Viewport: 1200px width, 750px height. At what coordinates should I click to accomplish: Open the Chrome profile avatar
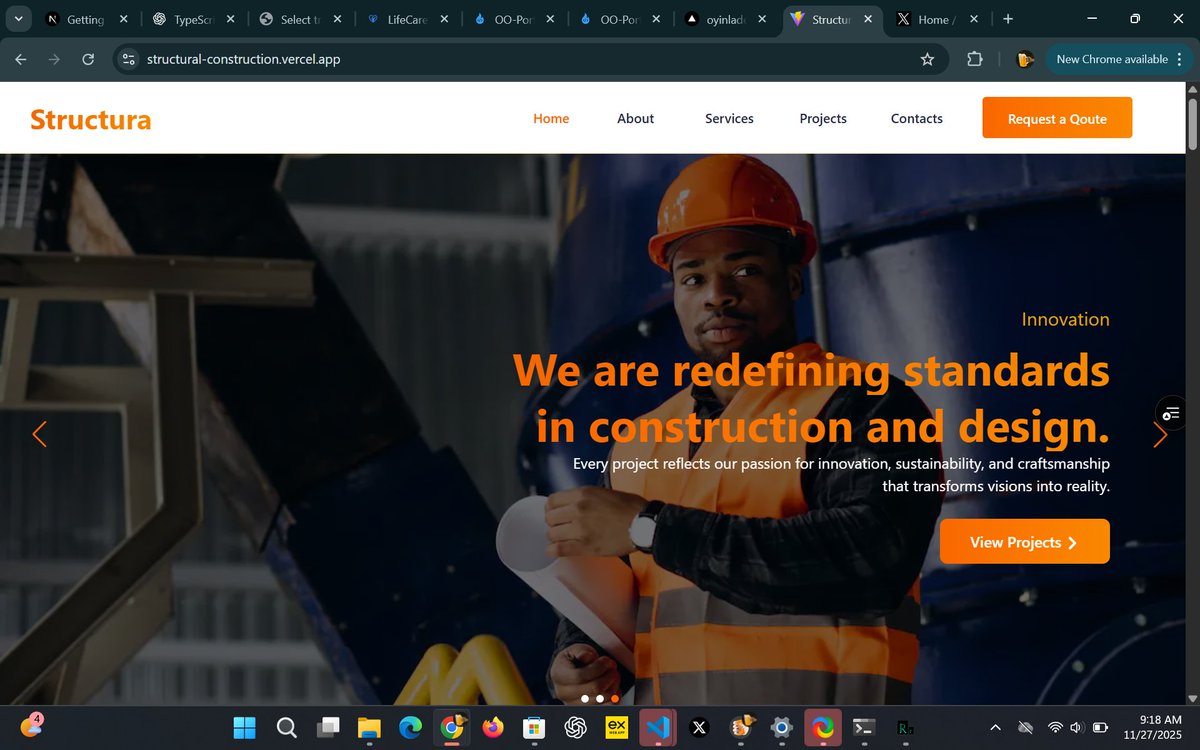click(1025, 59)
